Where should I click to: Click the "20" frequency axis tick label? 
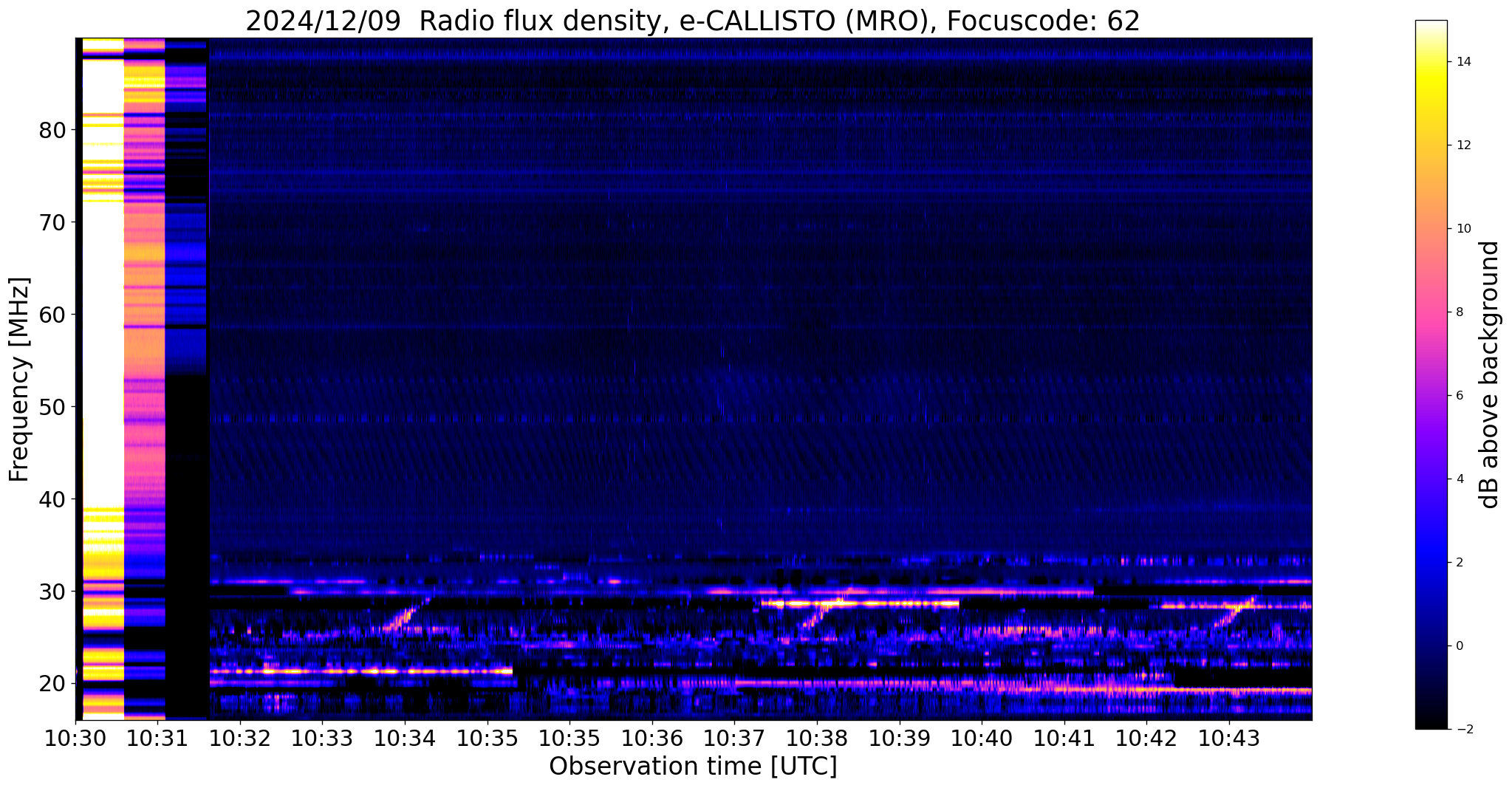click(52, 684)
